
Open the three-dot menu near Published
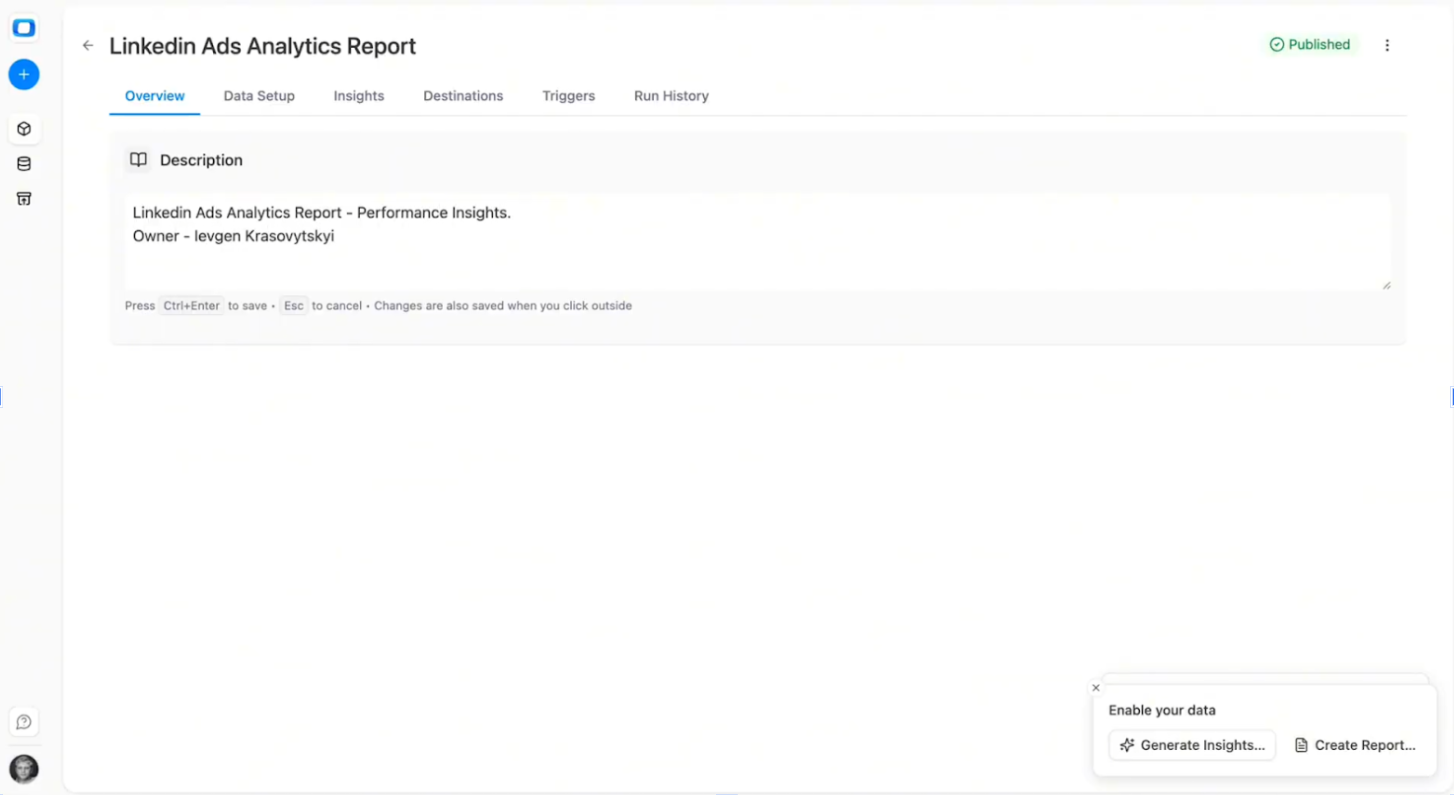[1387, 45]
